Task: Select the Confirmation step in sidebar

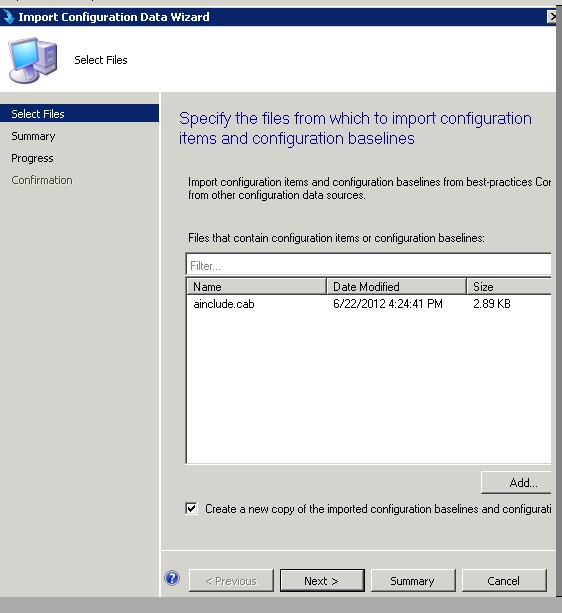Action: [42, 180]
